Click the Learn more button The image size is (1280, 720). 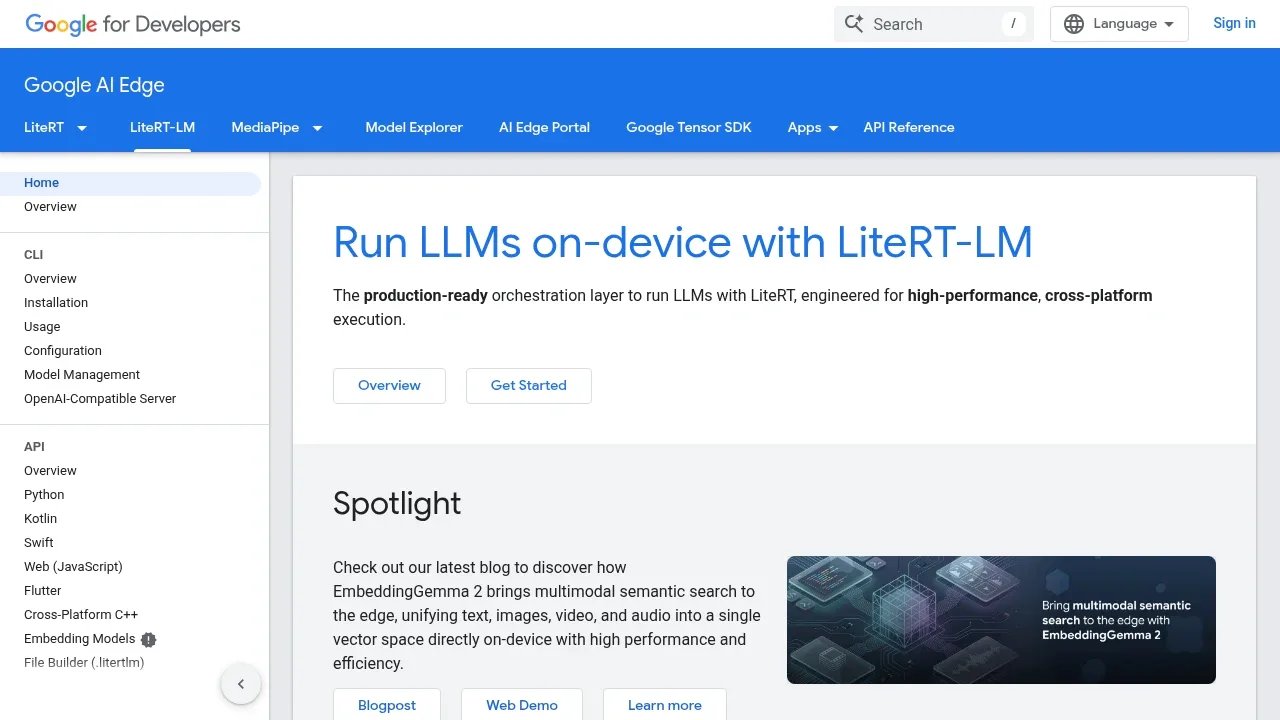coord(665,704)
